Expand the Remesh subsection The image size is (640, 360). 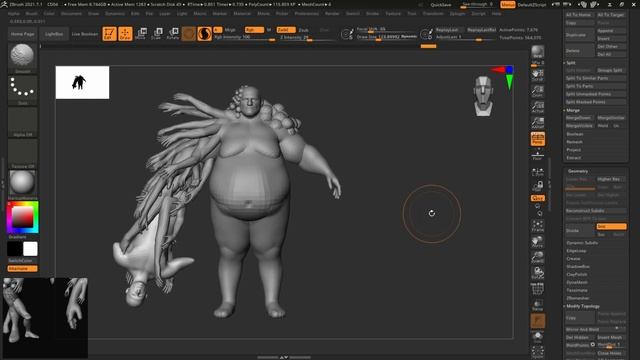tap(574, 142)
